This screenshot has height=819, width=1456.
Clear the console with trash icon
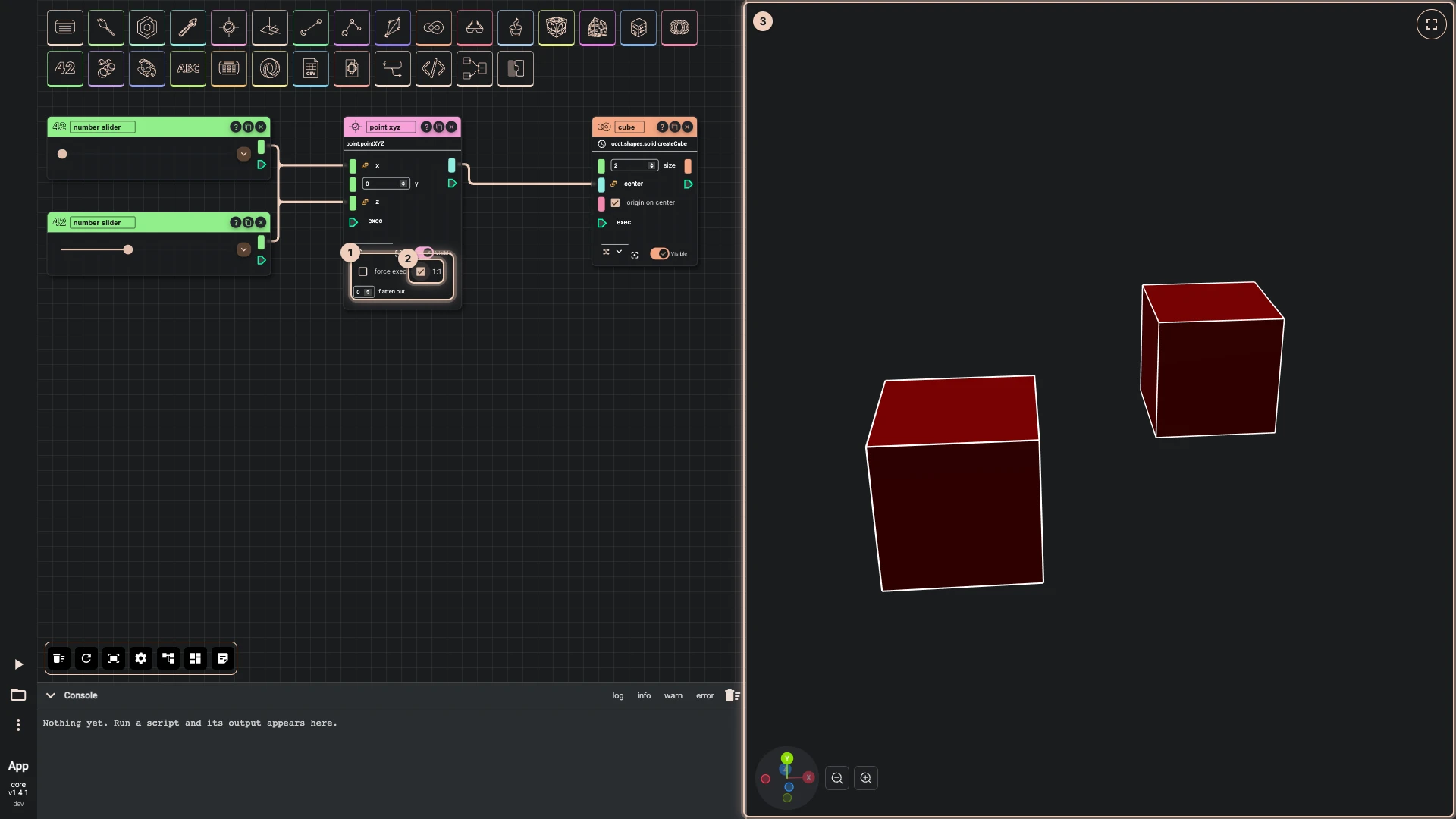click(x=732, y=695)
